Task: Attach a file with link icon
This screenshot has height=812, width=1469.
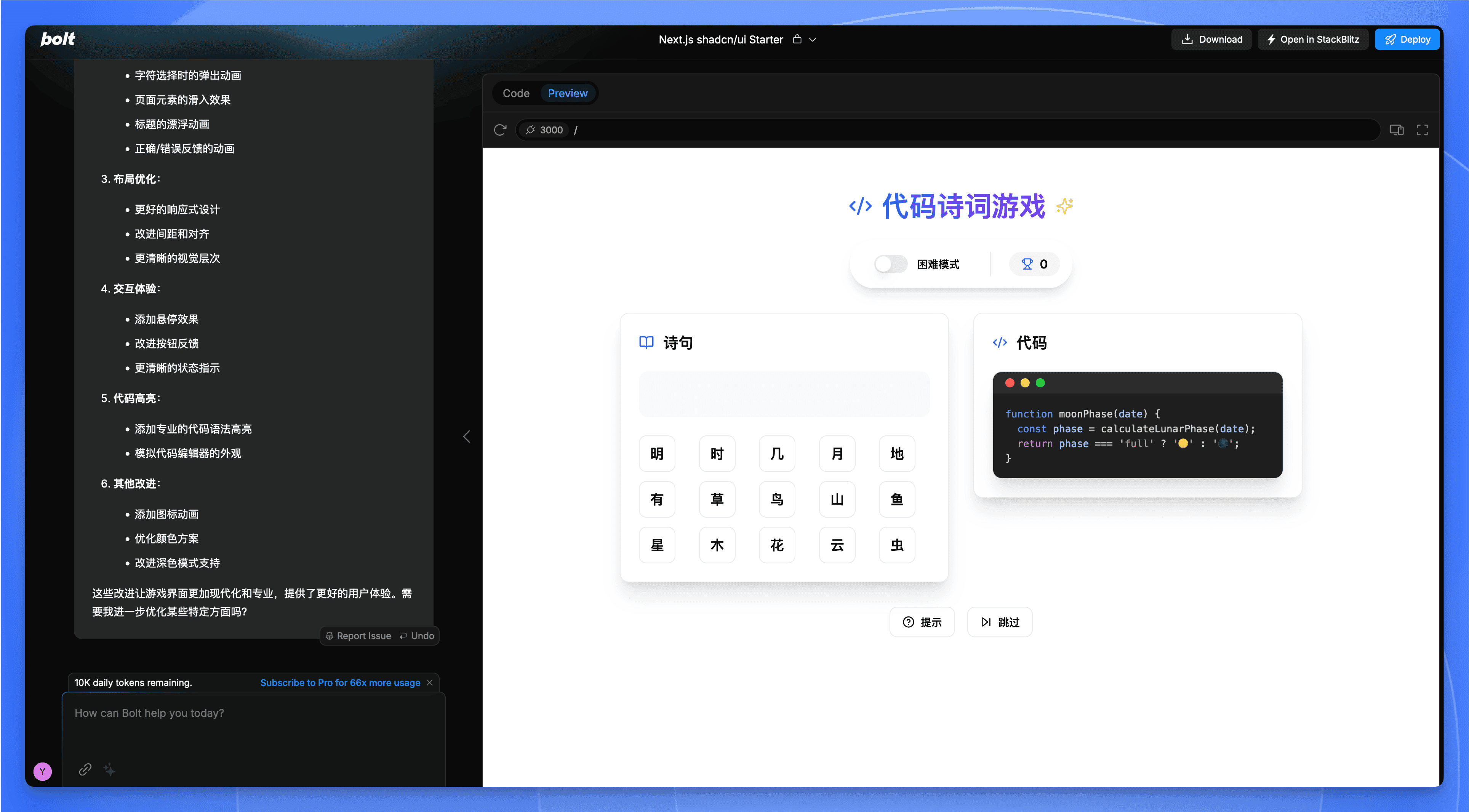Action: [x=85, y=769]
